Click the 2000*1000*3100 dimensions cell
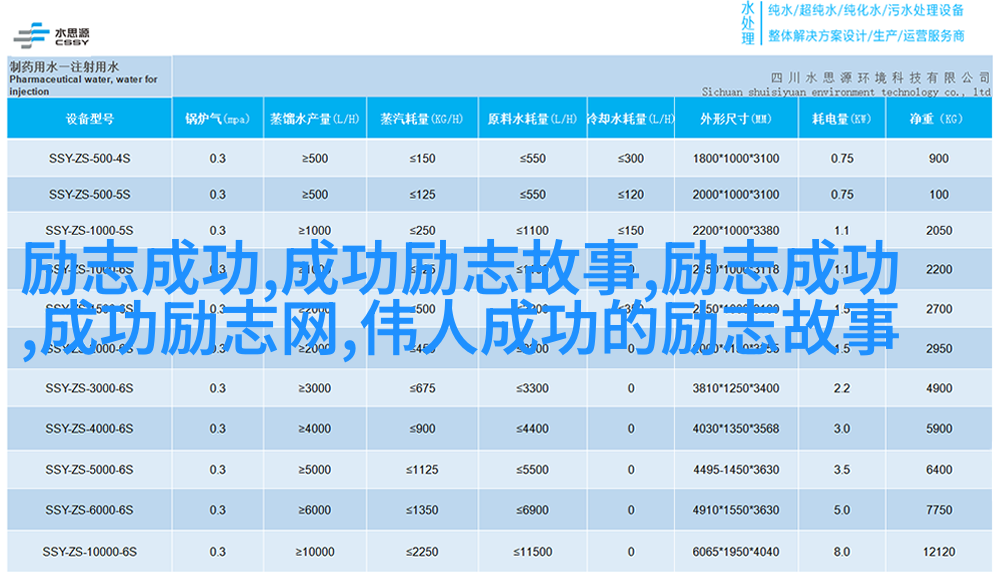This screenshot has width=1000, height=581. tap(736, 195)
